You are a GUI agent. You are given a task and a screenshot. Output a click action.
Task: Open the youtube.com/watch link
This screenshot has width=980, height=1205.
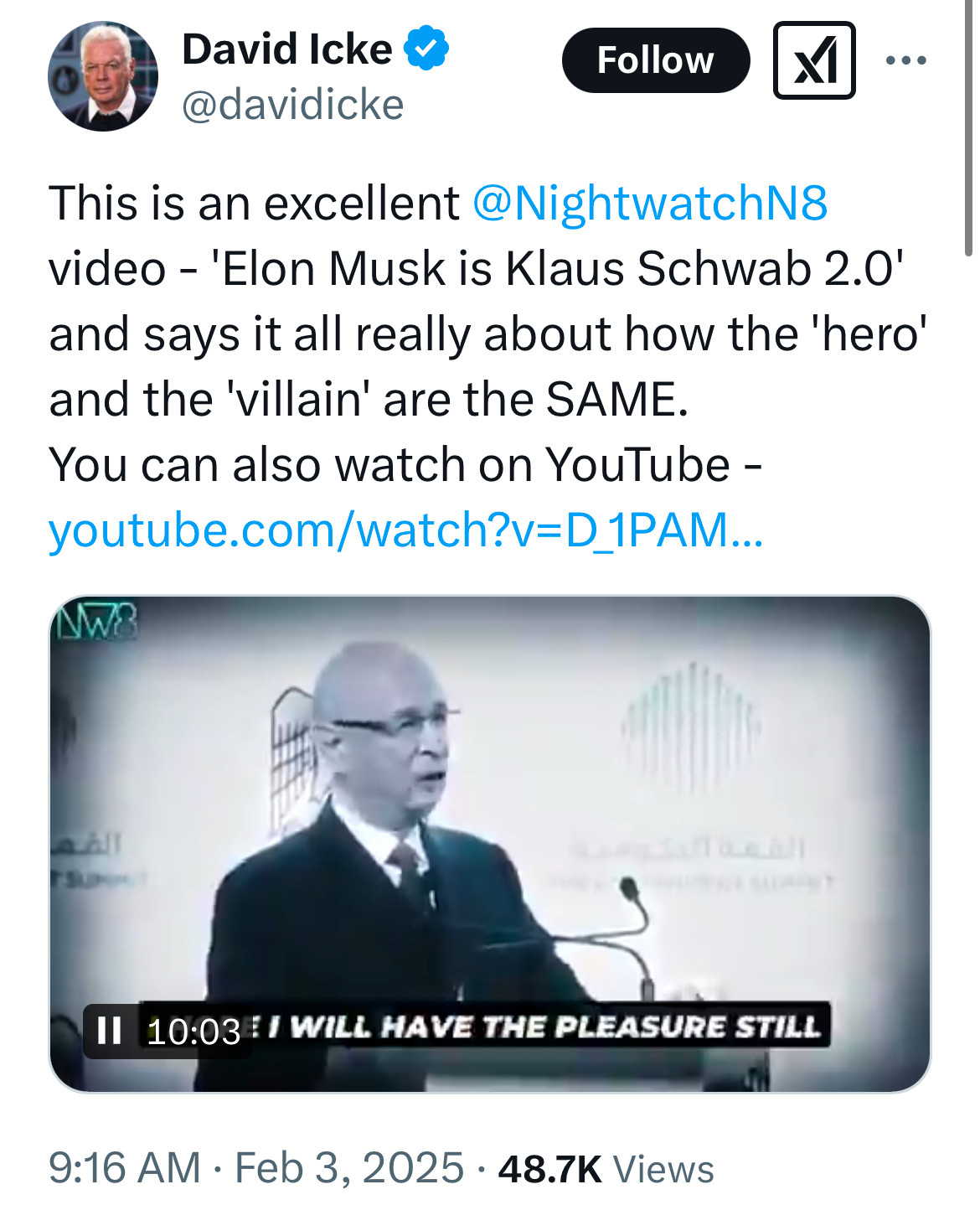405,530
